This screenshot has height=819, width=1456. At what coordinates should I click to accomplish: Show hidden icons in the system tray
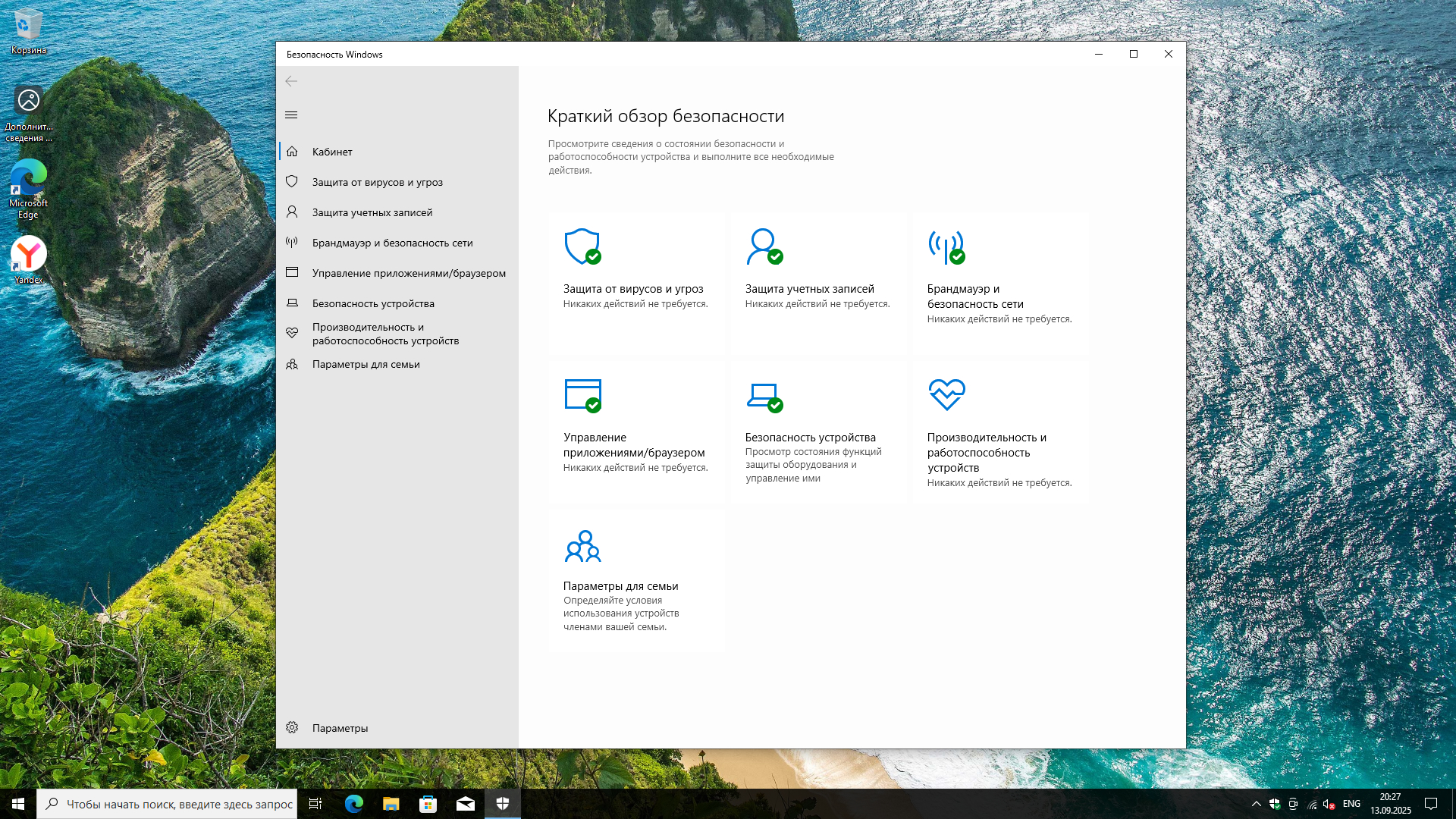pyautogui.click(x=1256, y=804)
